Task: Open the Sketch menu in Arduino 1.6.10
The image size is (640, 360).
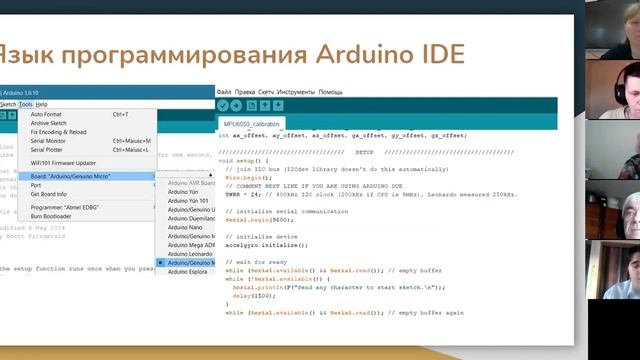Action: [8, 104]
